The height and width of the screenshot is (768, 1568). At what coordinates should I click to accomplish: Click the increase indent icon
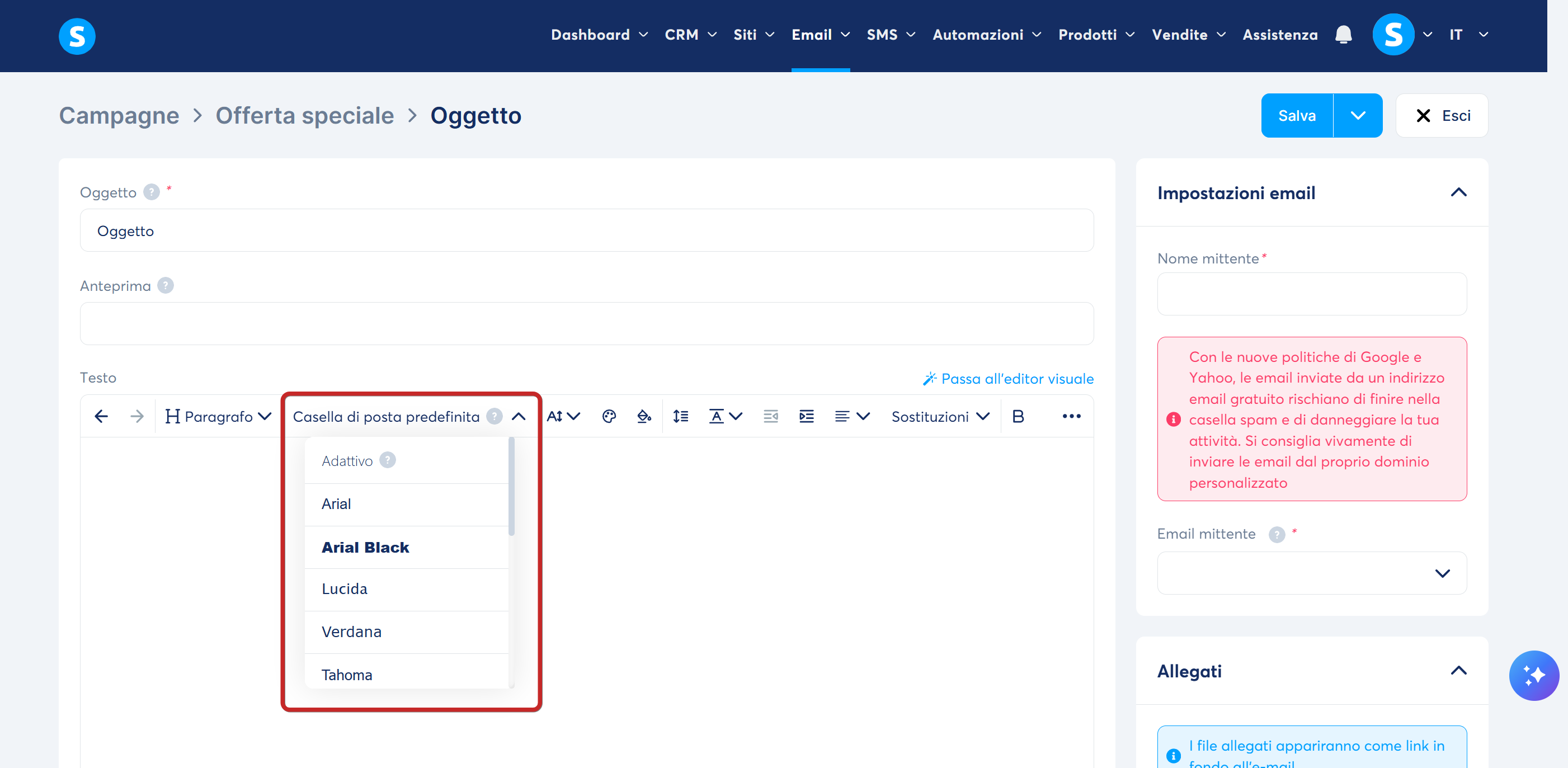[807, 416]
